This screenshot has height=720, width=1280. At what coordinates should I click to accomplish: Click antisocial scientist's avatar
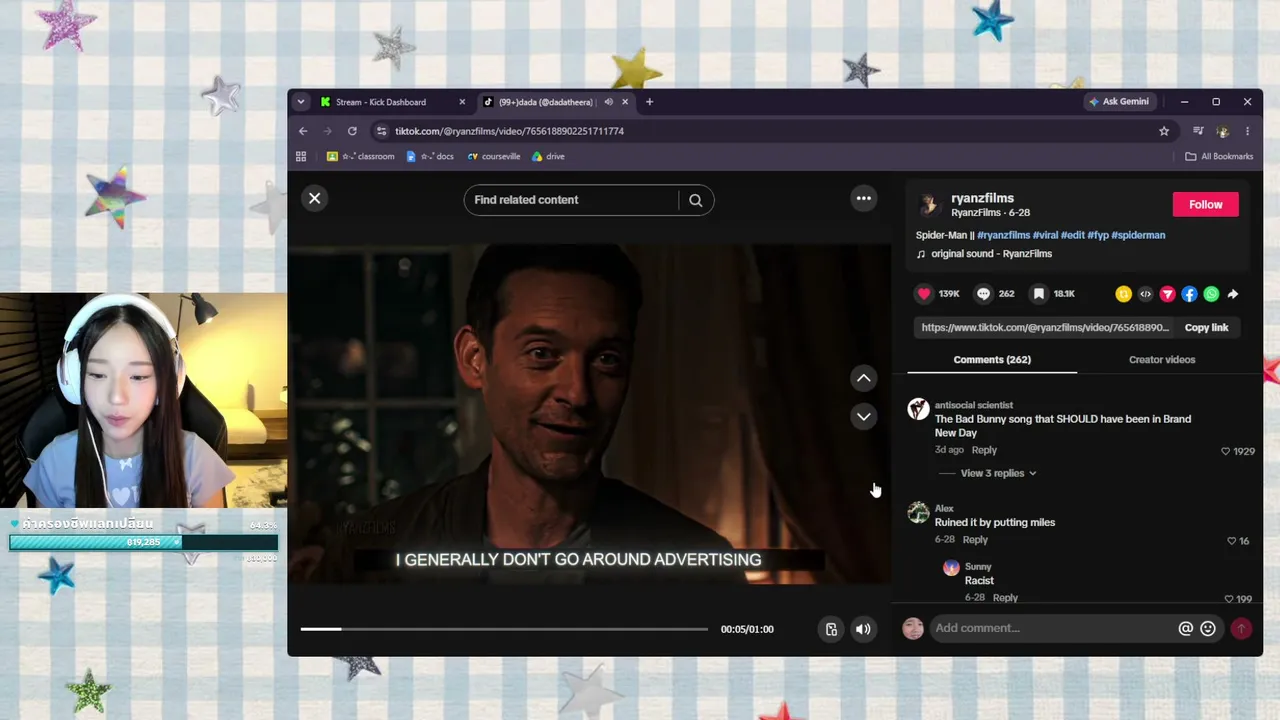pyautogui.click(x=918, y=409)
